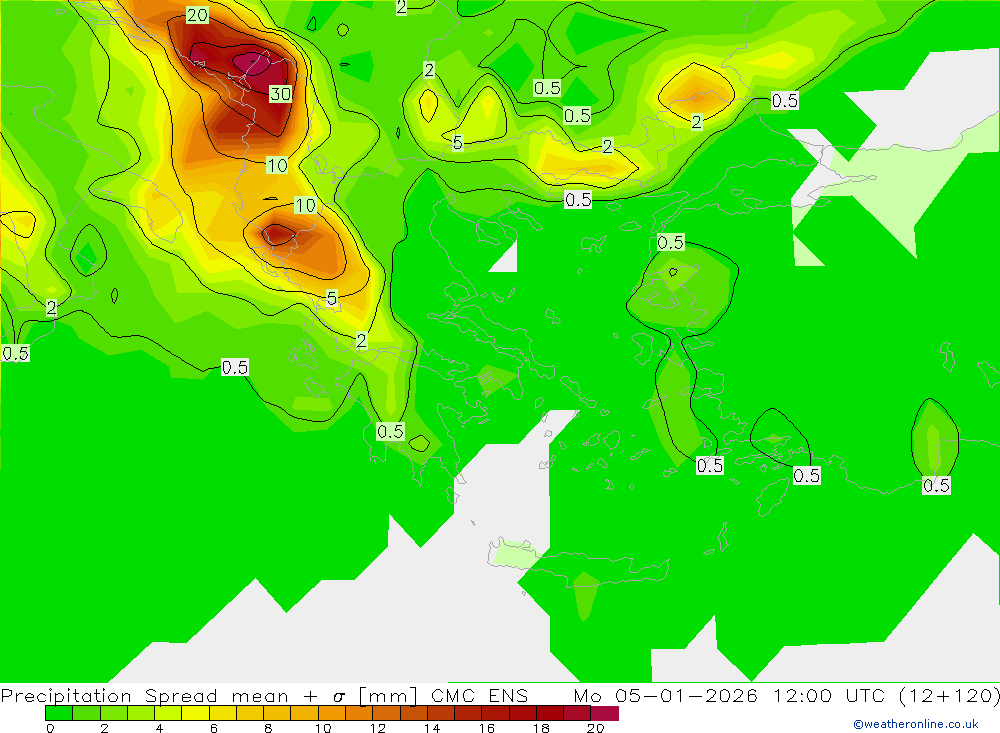
Task: Click the legend tick label 8
Action: pyautogui.click(x=268, y=728)
